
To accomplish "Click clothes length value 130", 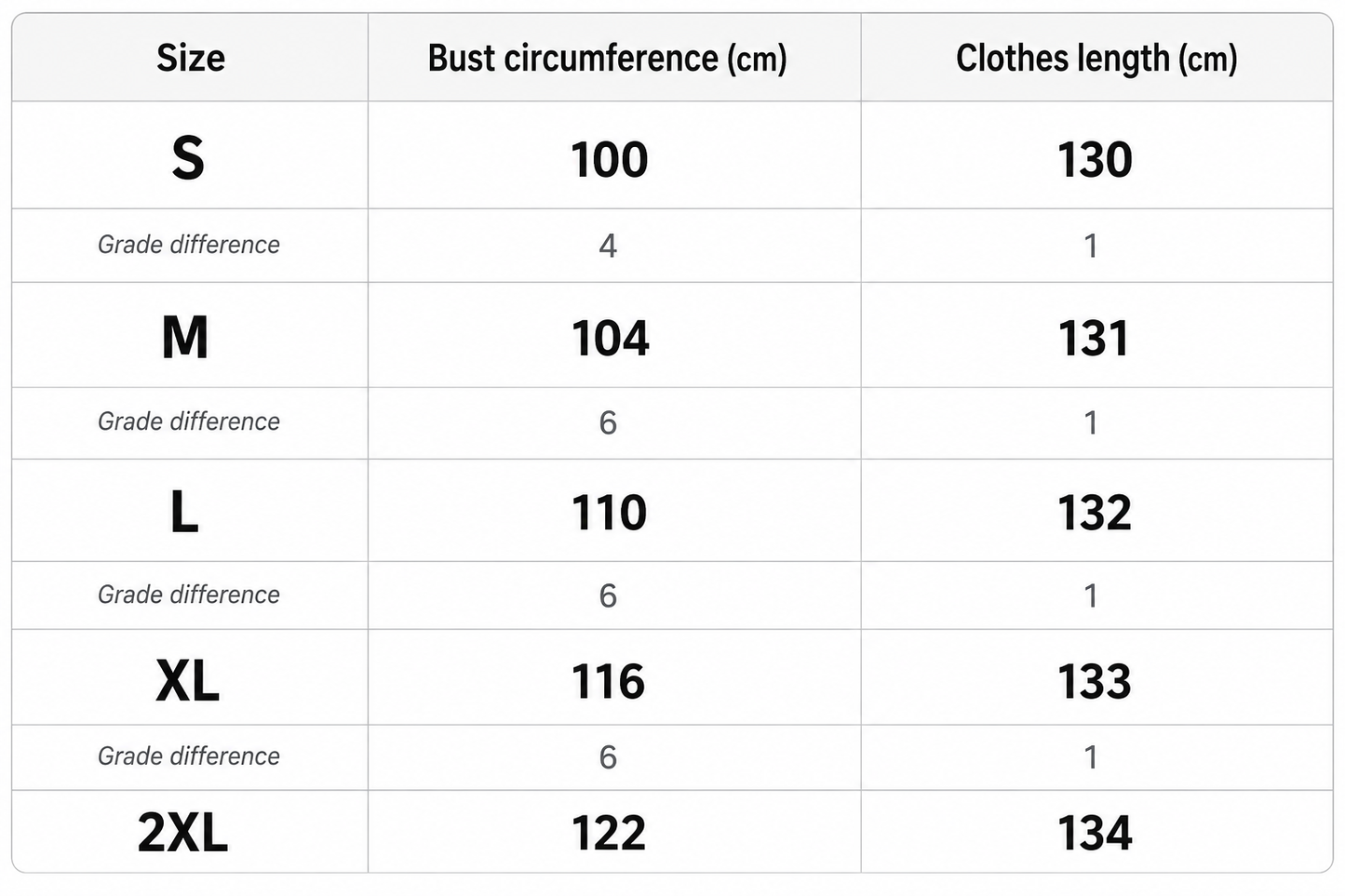I will [1096, 160].
